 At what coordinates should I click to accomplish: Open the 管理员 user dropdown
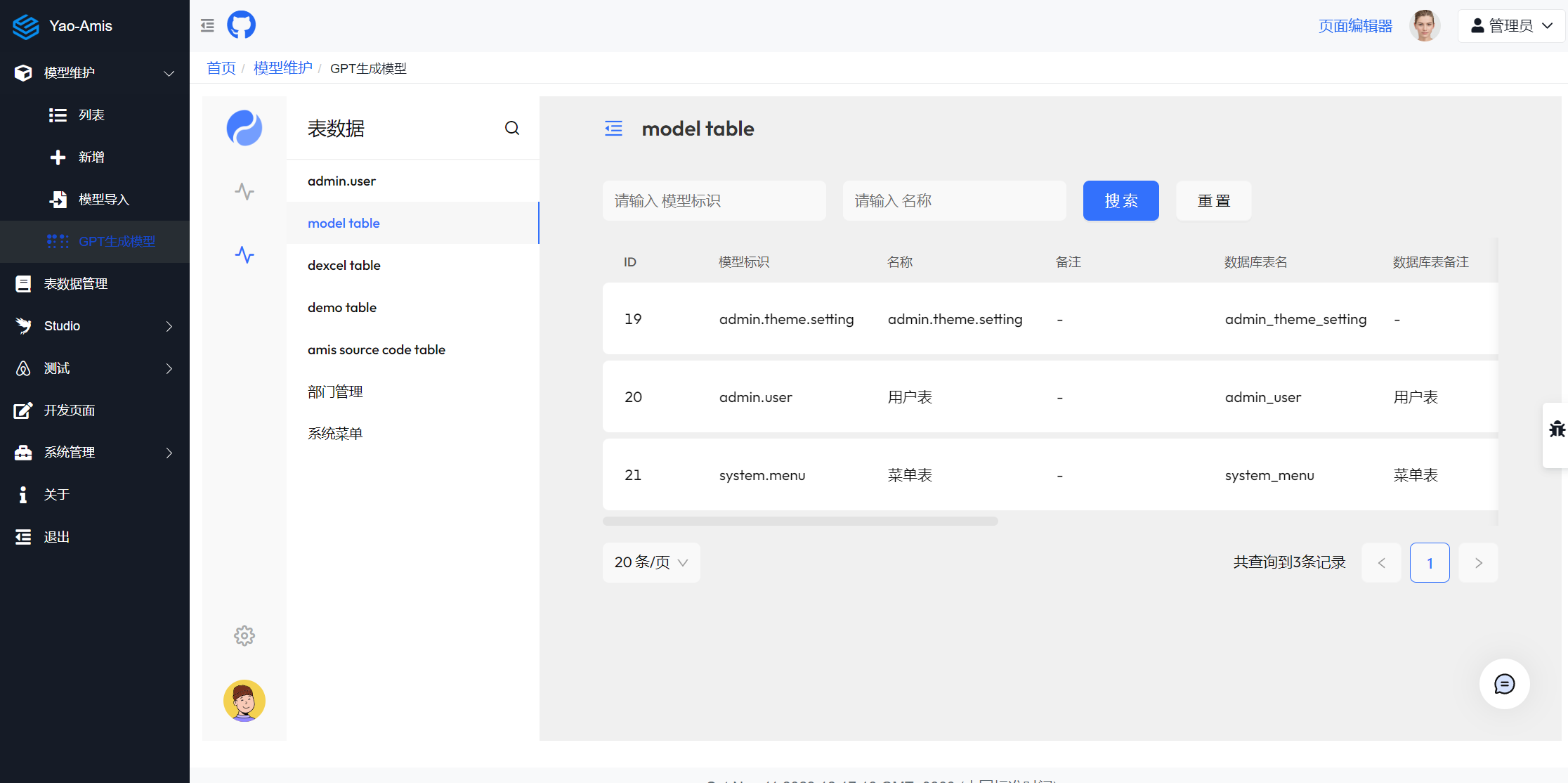pos(1511,26)
